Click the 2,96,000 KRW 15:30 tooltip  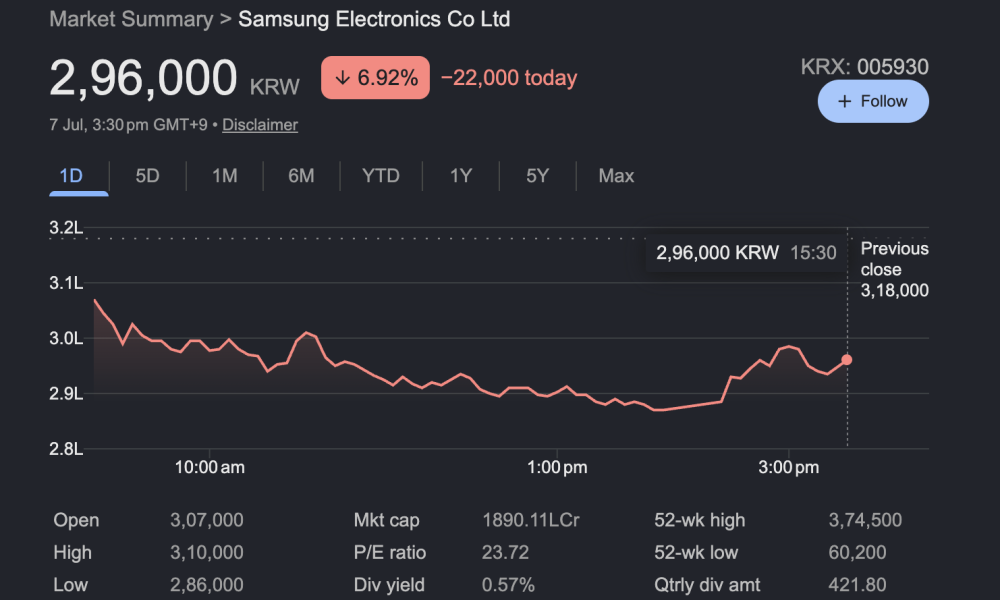coord(746,253)
